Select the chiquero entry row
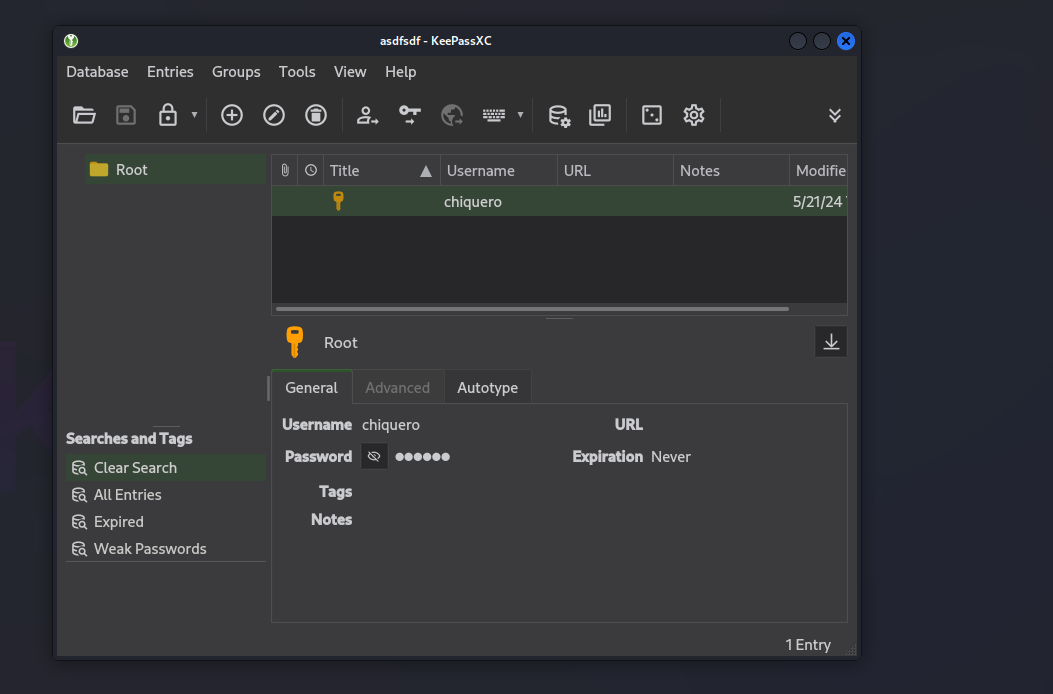This screenshot has height=694, width=1053. point(559,202)
